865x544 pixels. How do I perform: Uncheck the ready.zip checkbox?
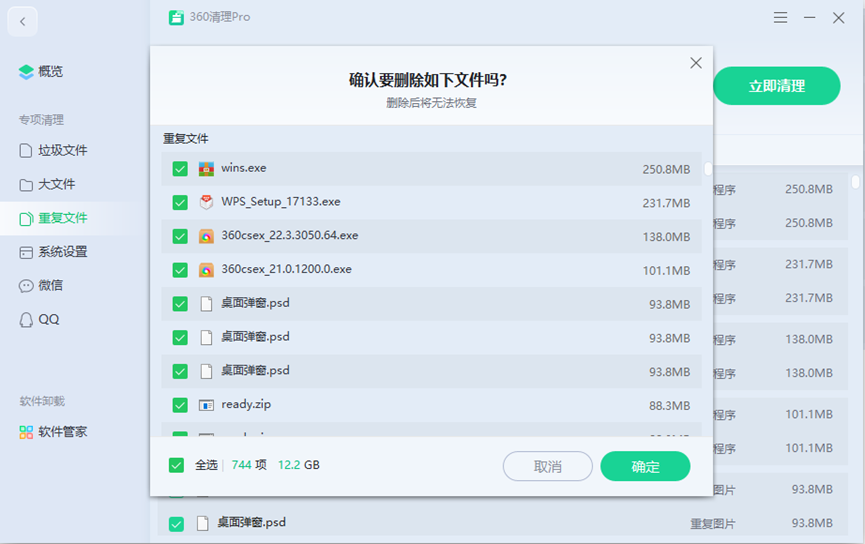point(180,406)
